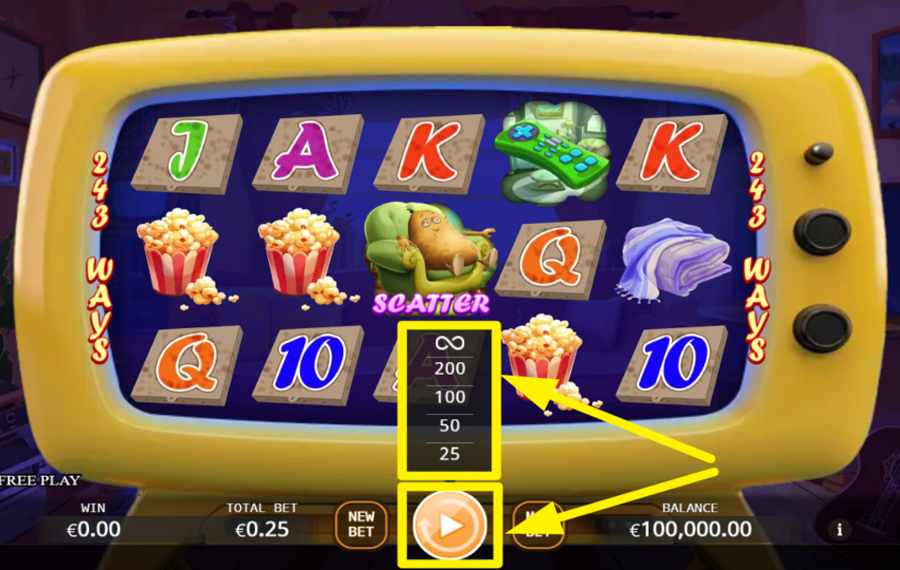Click the total bet amount €0.25

(262, 529)
